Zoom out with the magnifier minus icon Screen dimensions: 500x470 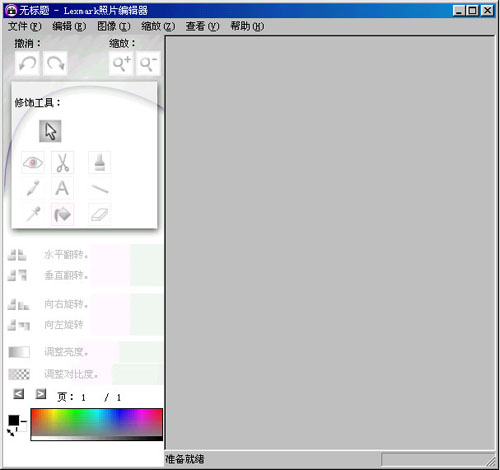[x=148, y=63]
